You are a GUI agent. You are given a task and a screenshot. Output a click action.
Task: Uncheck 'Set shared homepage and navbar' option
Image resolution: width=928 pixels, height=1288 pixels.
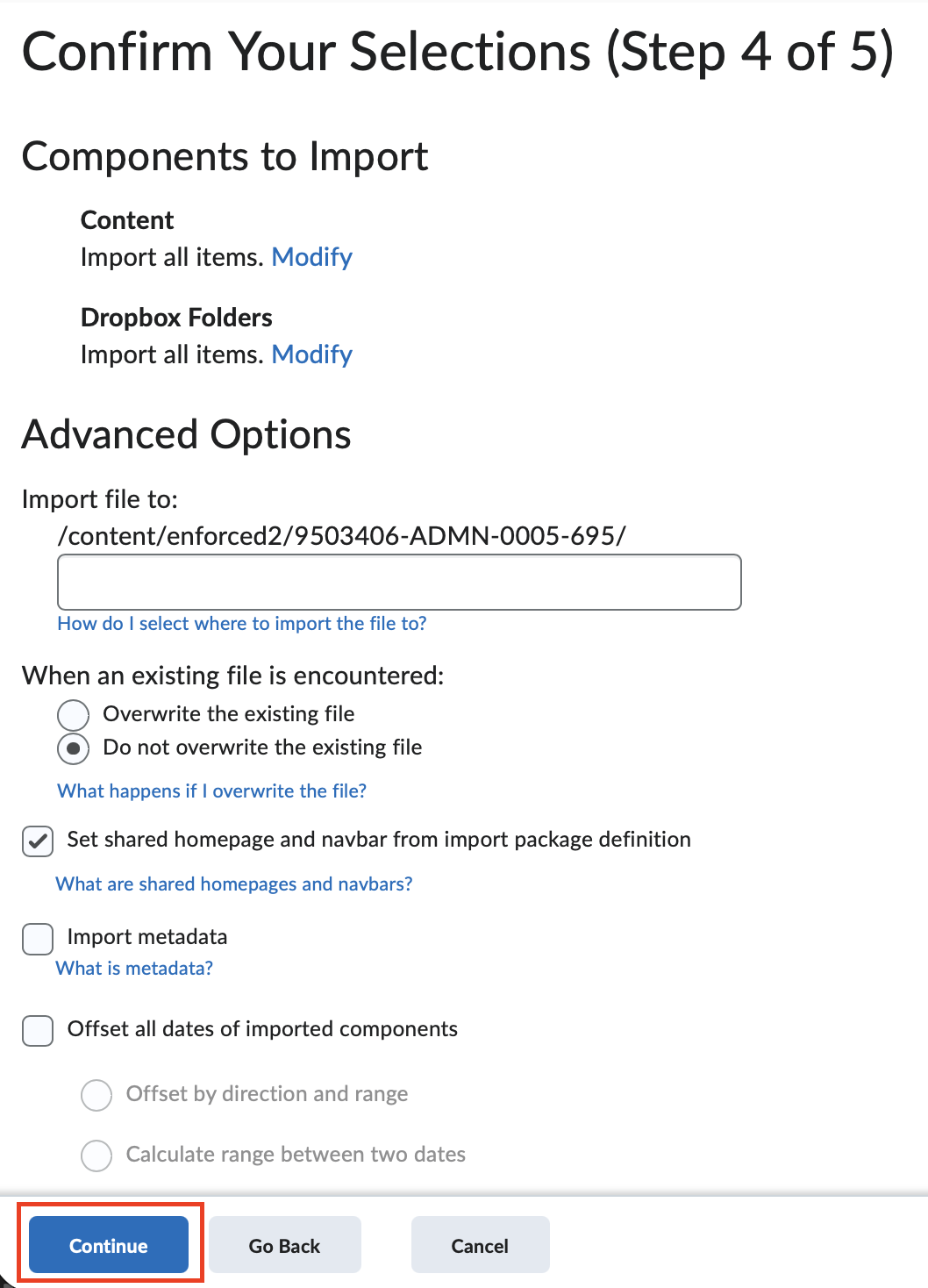pos(37,841)
